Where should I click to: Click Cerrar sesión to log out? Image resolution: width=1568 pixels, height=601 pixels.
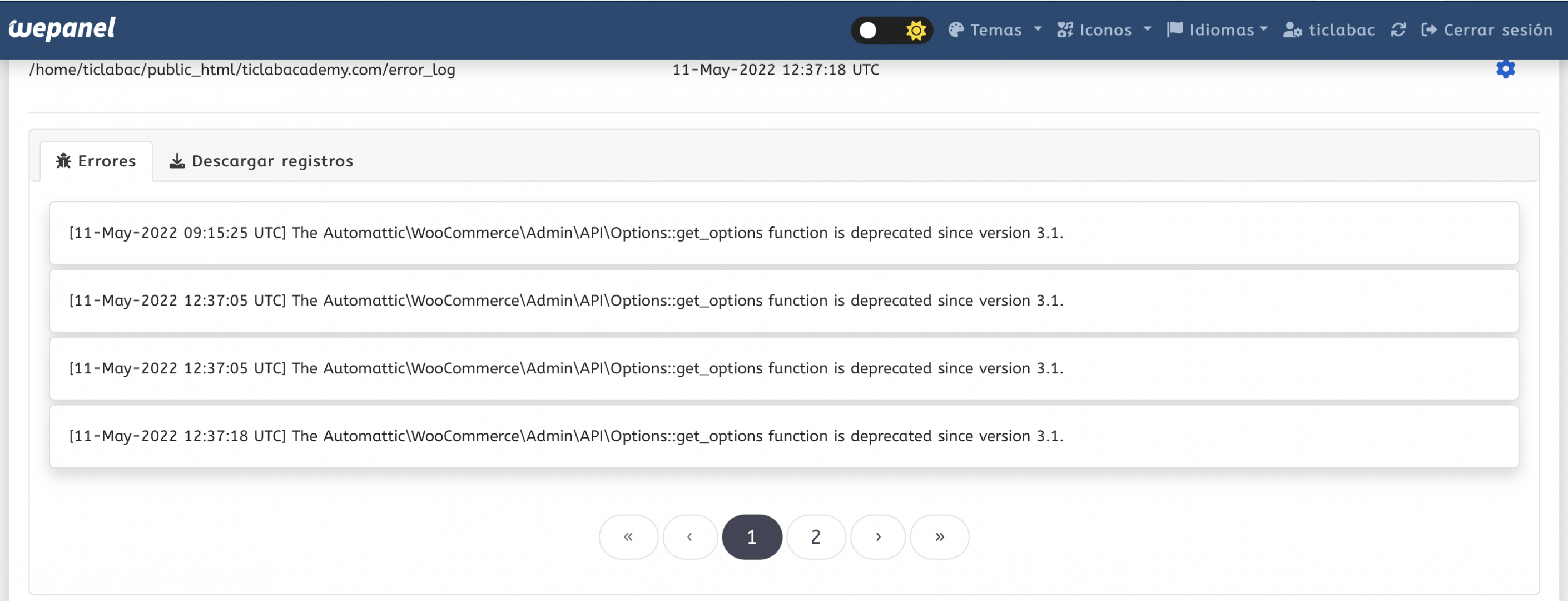(1487, 30)
